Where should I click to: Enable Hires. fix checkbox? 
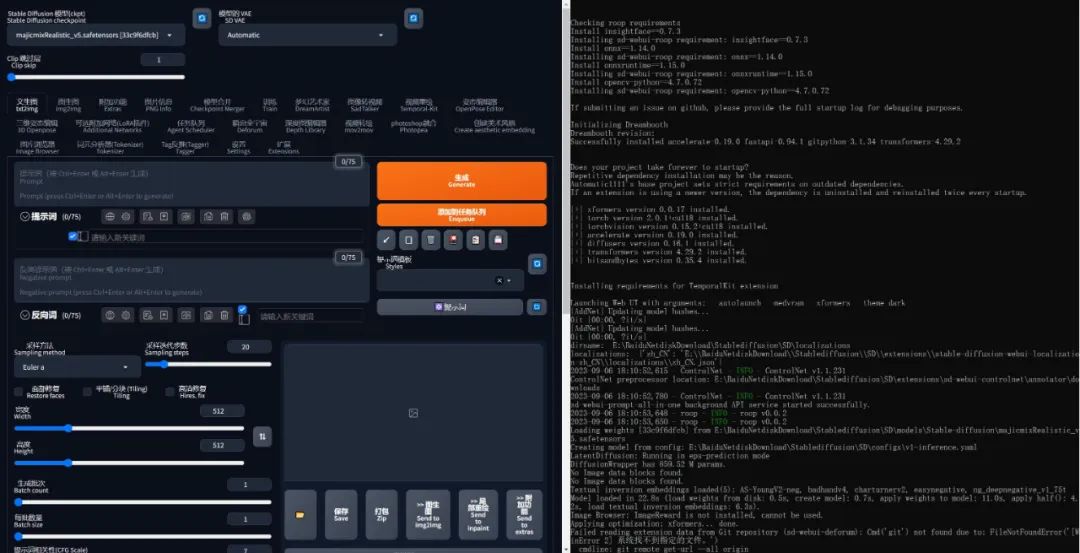coord(170,392)
